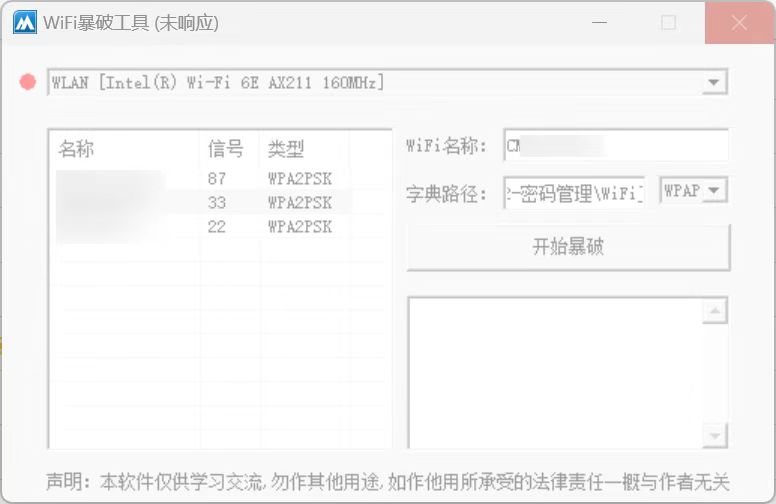Screen dimensions: 776x504
Task: Start cracking with 开始暴破 button
Action: 568,247
